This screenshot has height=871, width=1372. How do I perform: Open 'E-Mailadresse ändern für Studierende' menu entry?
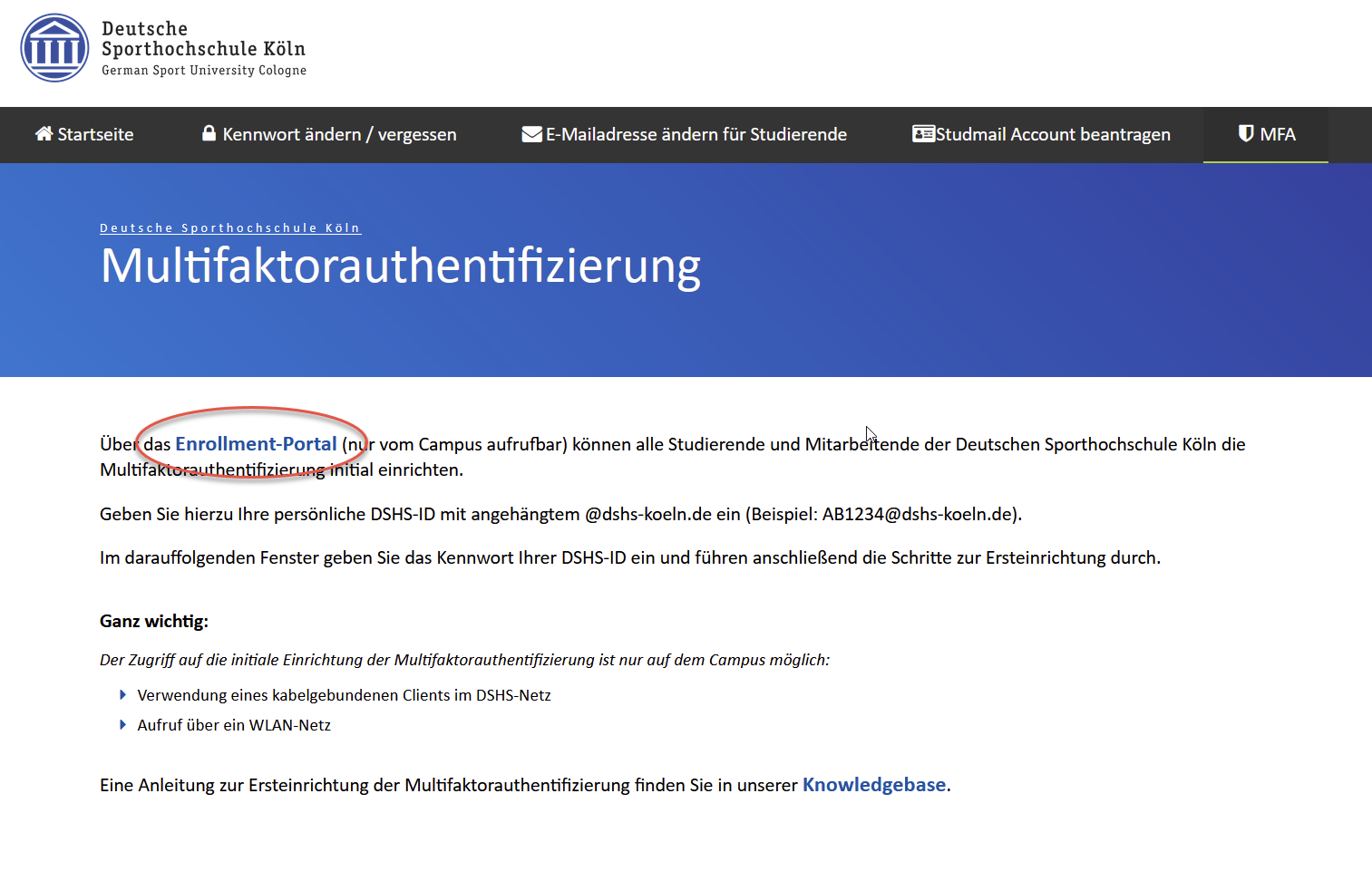(696, 135)
